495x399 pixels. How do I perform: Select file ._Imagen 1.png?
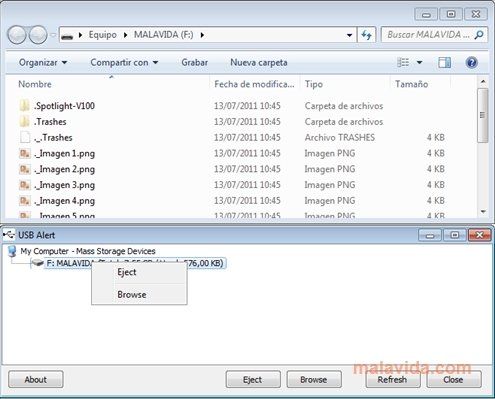pos(64,153)
